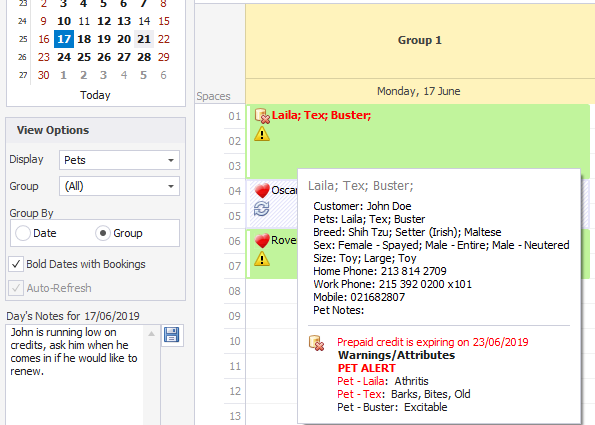The width and height of the screenshot is (595, 425).
Task: Select date 24 in the calendar
Action: click(64, 57)
